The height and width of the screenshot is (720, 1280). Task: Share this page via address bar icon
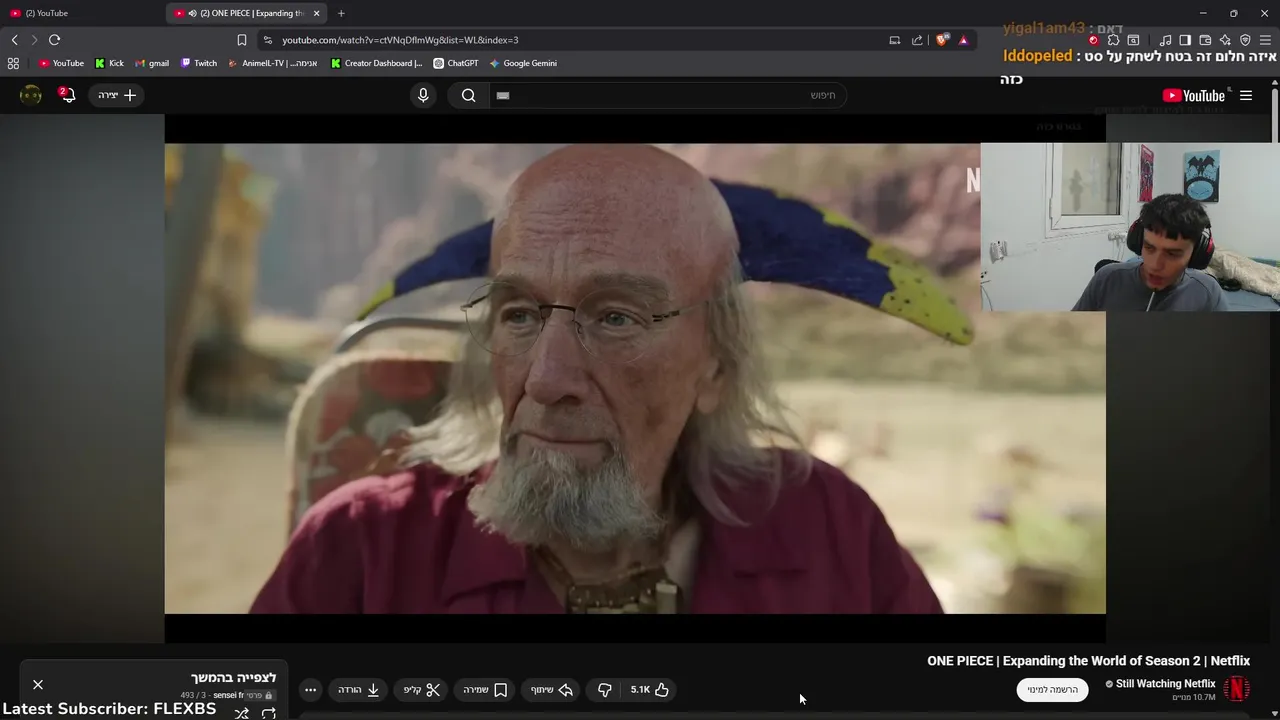917,40
